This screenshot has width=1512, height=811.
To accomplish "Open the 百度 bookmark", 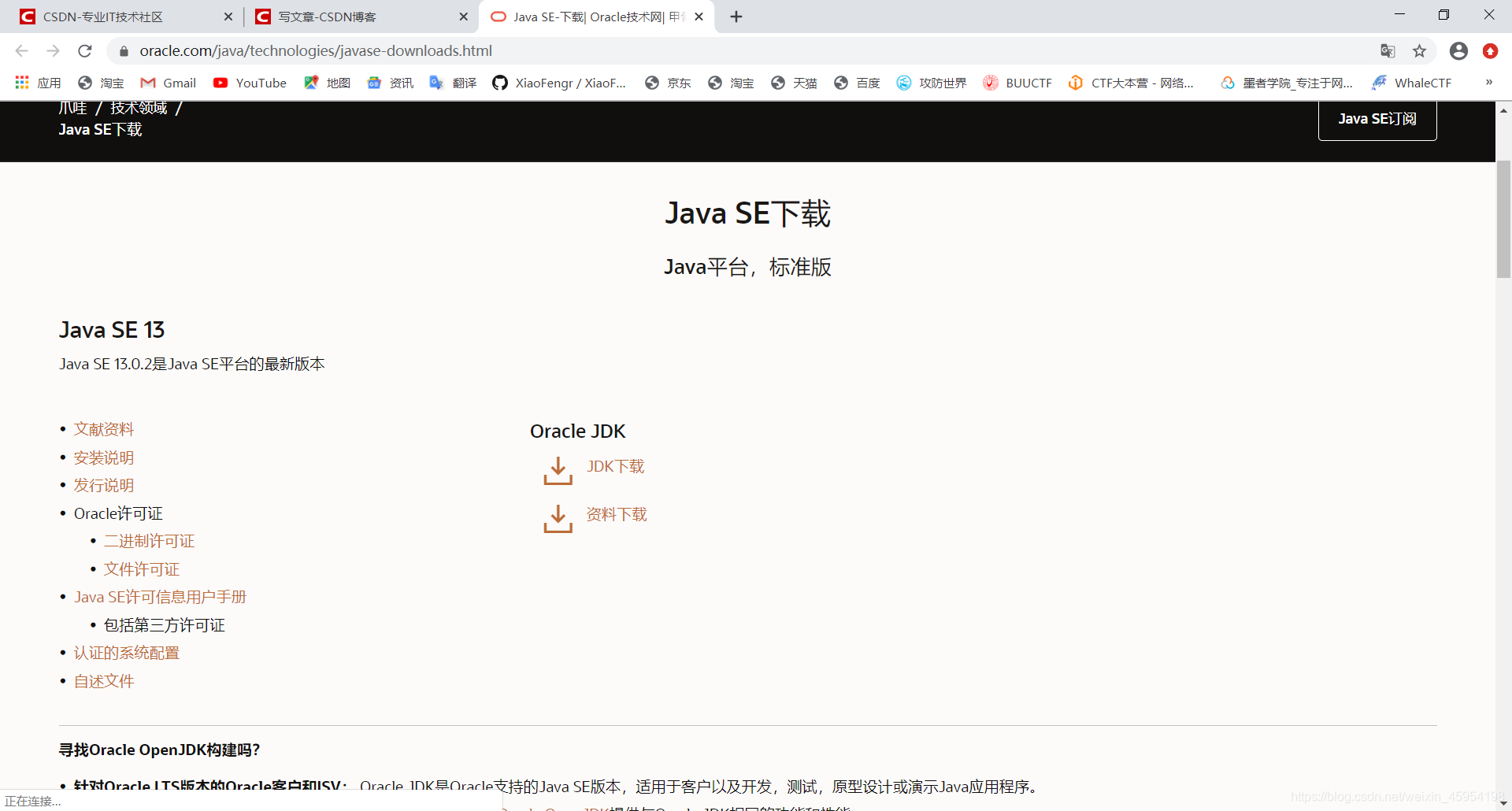I will (857, 83).
